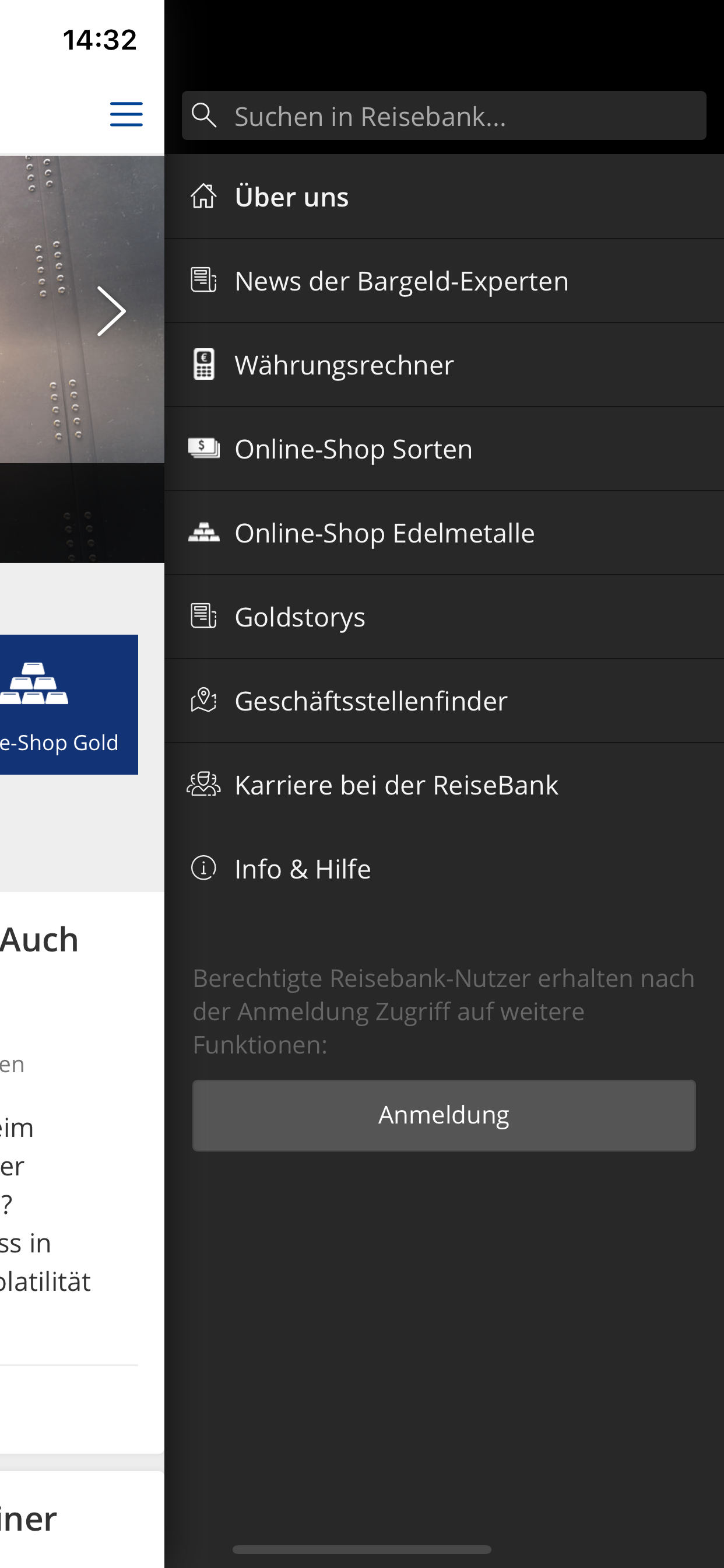Viewport: 724px width, 1568px height.
Task: Tap the calculator icon for Währungsrechner
Action: click(203, 364)
